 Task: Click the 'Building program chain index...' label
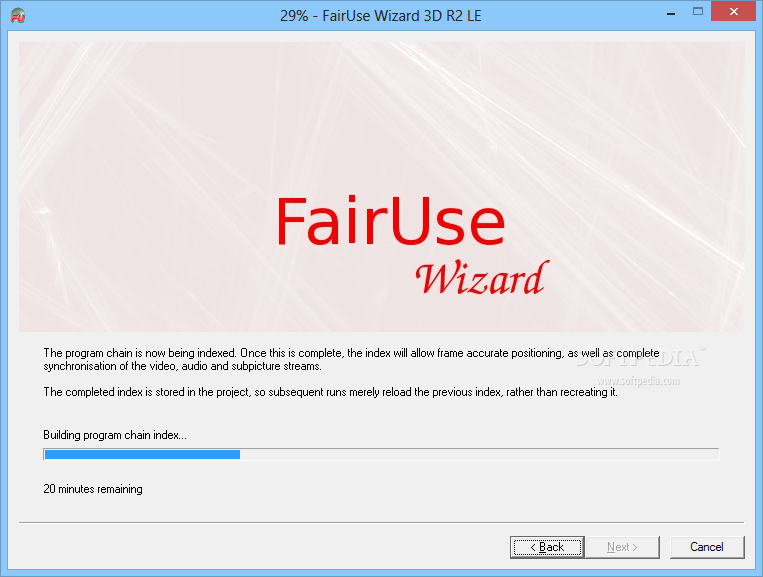coord(115,435)
